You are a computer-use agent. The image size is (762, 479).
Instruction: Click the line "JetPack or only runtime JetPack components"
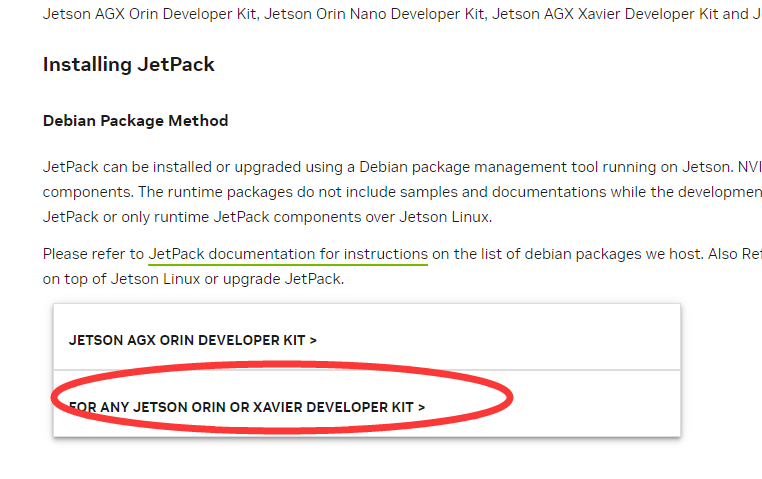click(268, 216)
